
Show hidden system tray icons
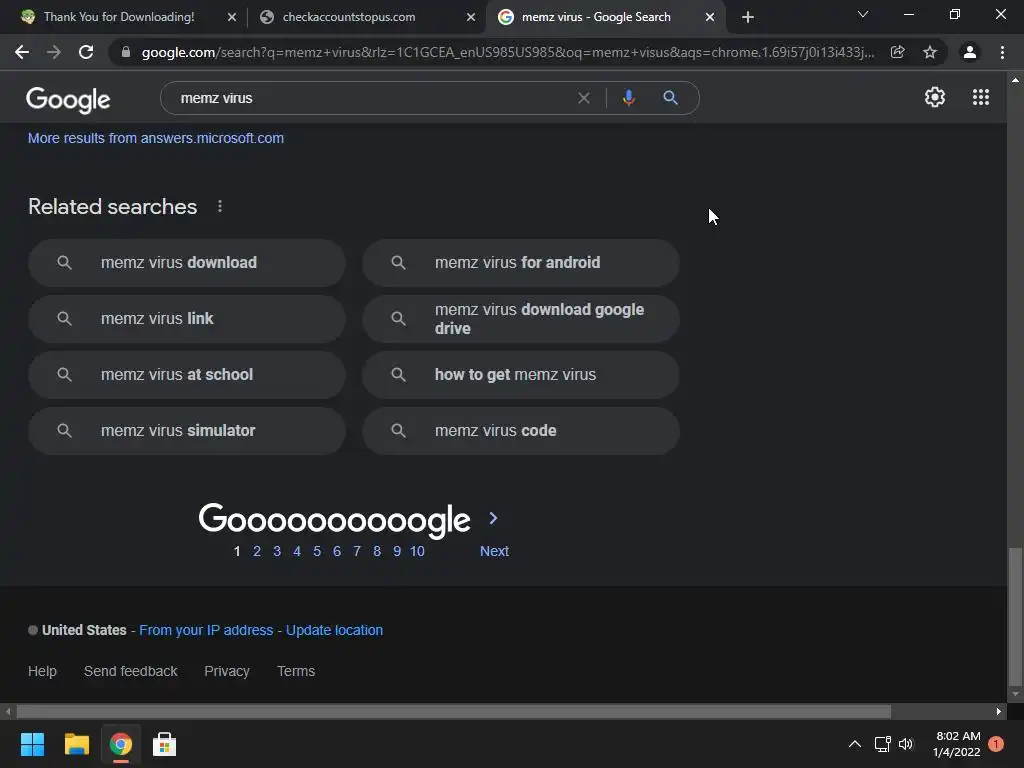854,744
